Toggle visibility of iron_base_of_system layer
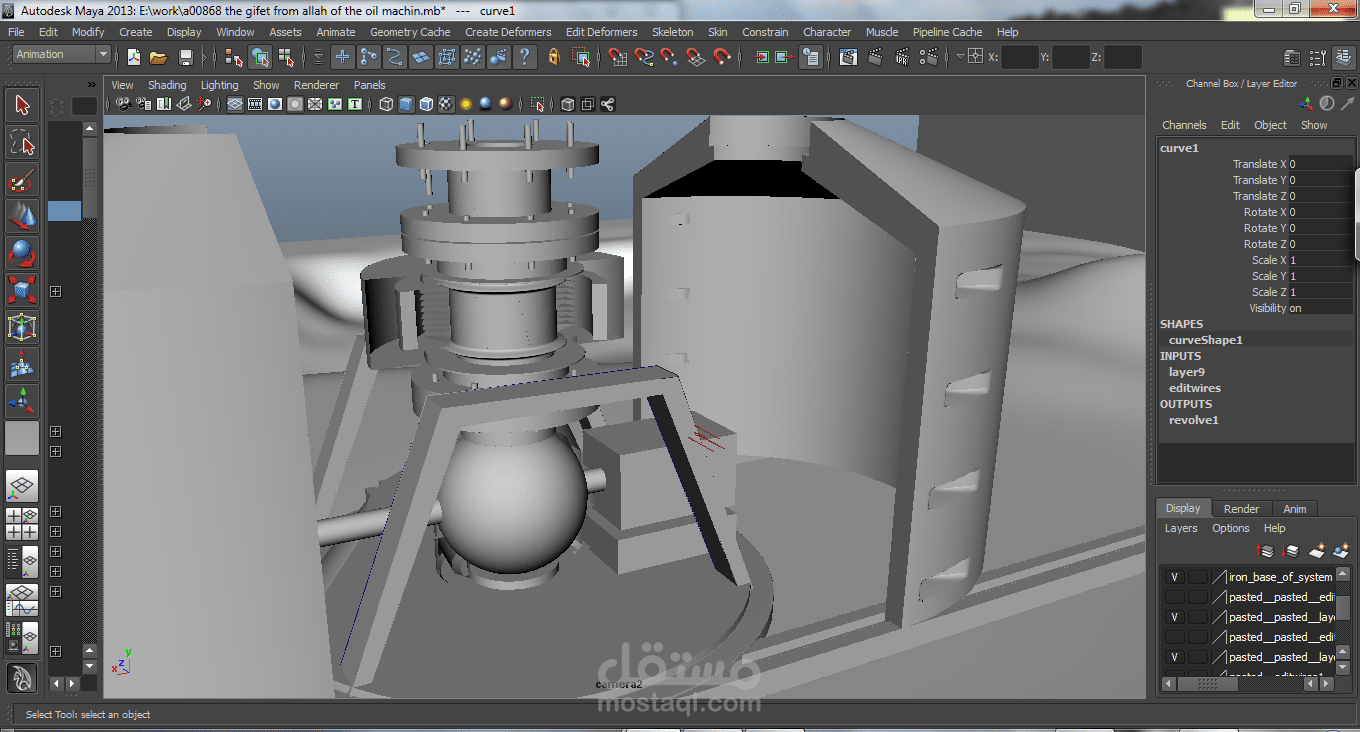 tap(1174, 577)
